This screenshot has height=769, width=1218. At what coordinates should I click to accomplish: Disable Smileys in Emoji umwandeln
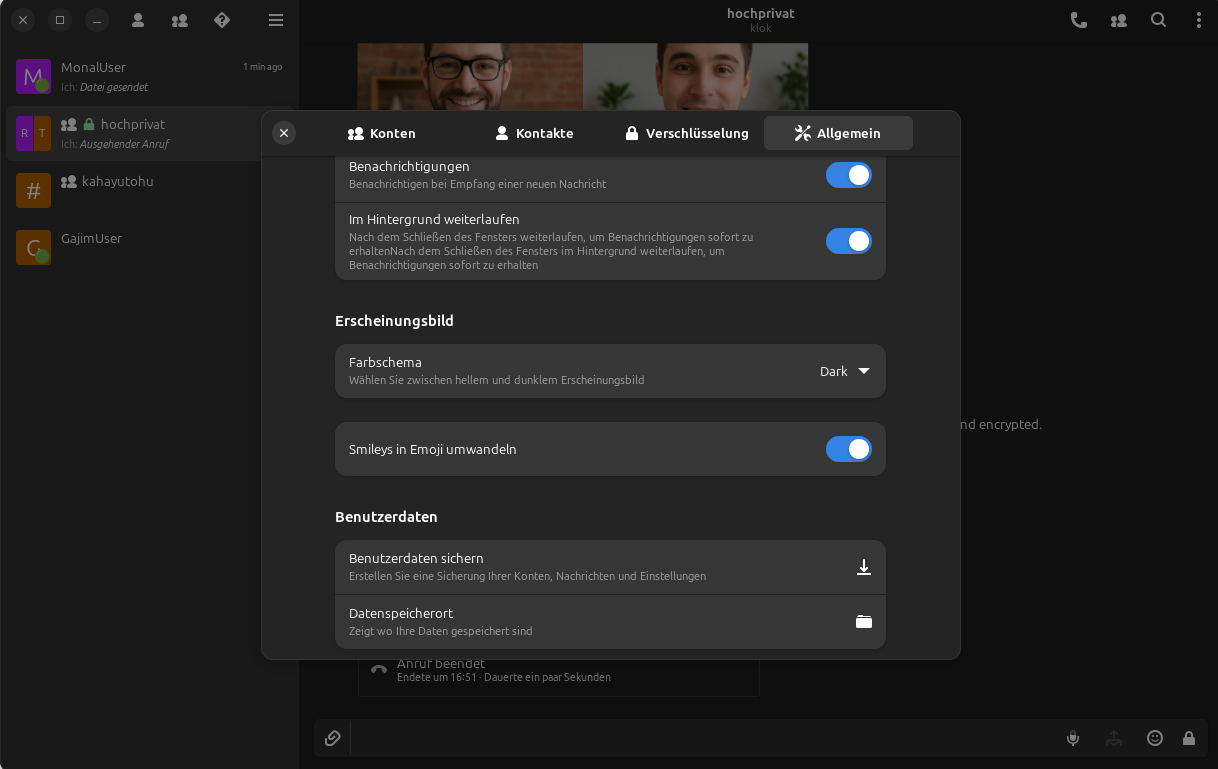tap(848, 449)
